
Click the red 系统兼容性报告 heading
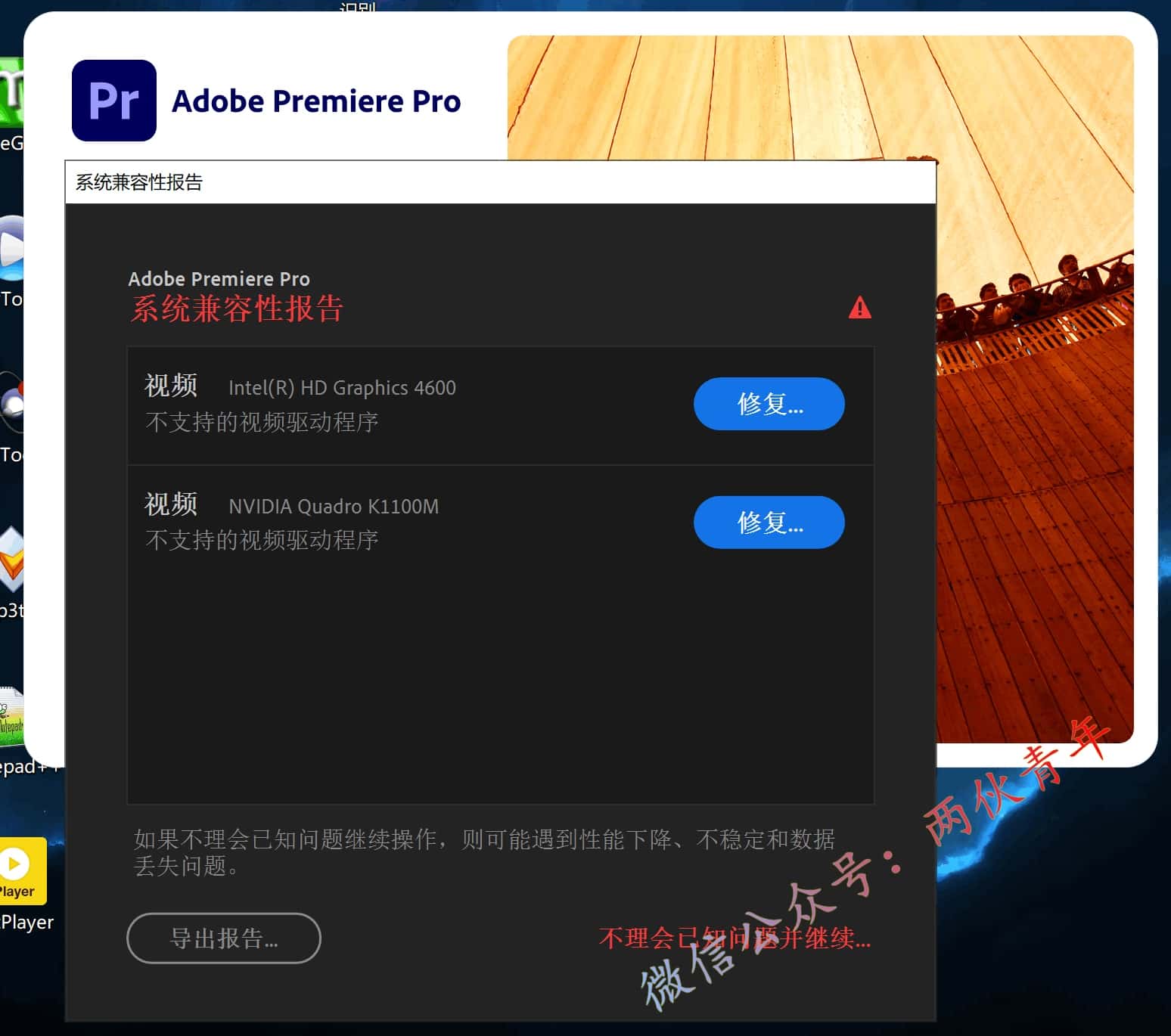point(238,309)
